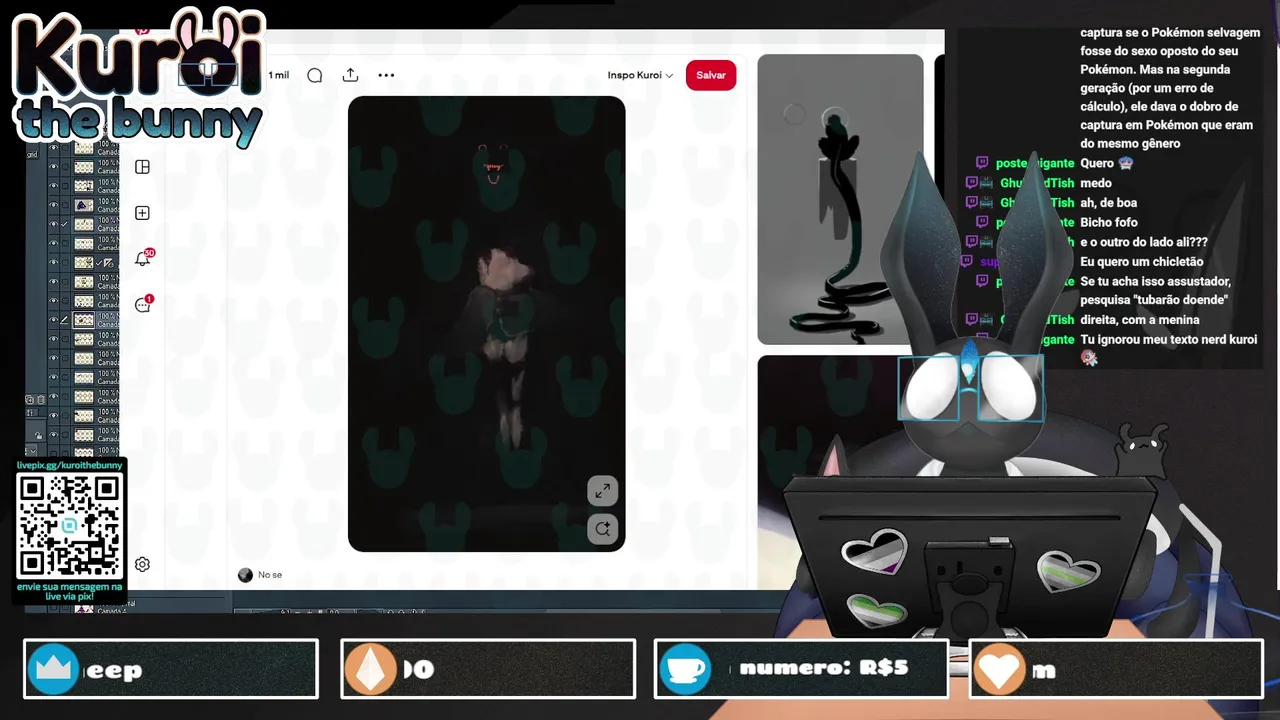Click the Quero chat message

[x=1106, y=163]
